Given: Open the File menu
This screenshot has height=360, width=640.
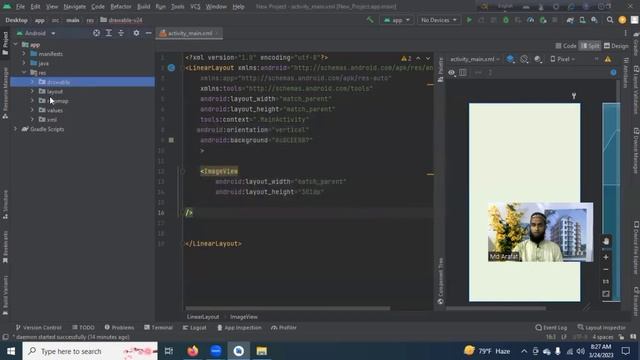Looking at the screenshot, I should 20,7.
